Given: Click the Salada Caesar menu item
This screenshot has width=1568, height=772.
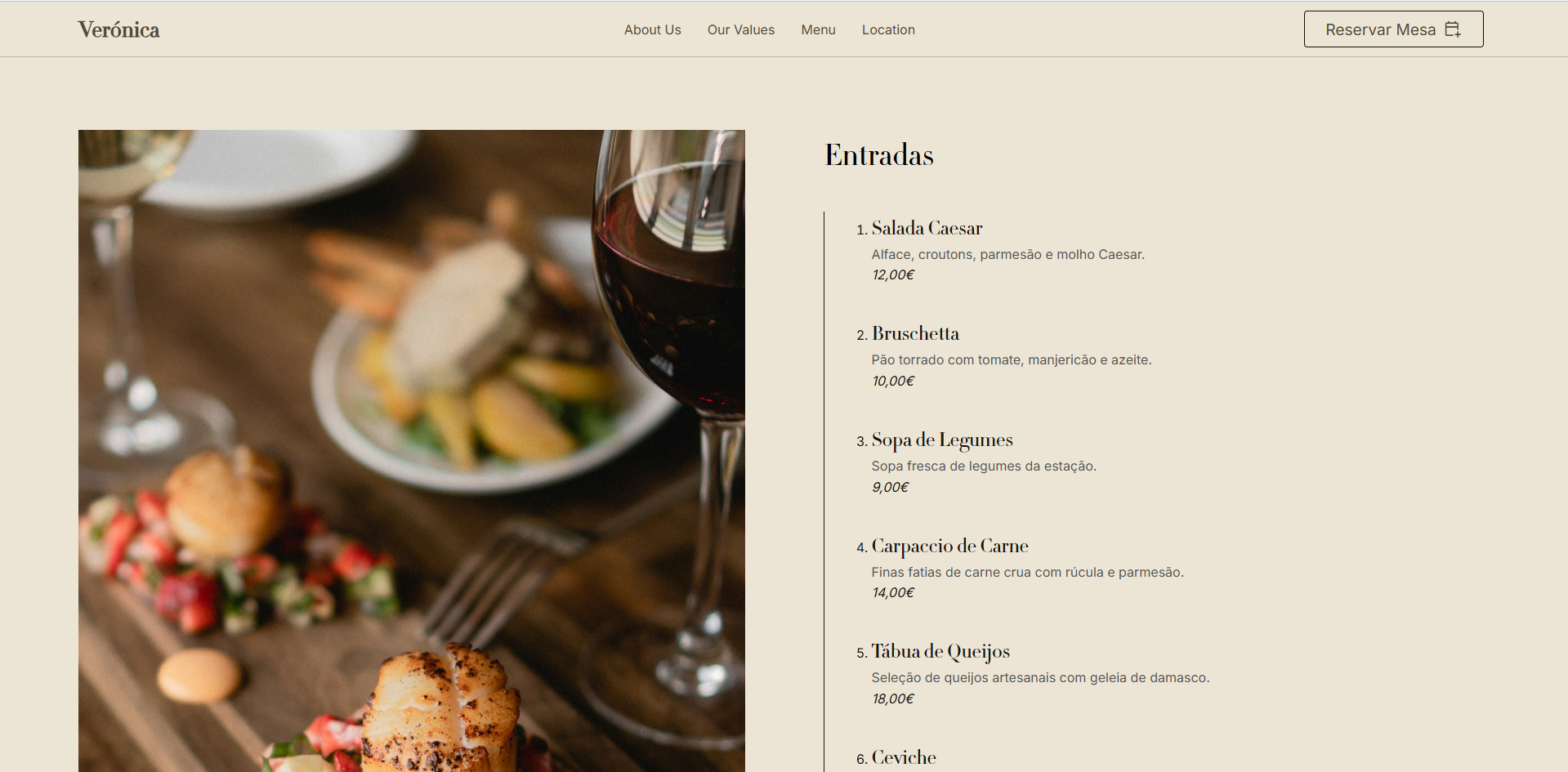Looking at the screenshot, I should [x=927, y=228].
